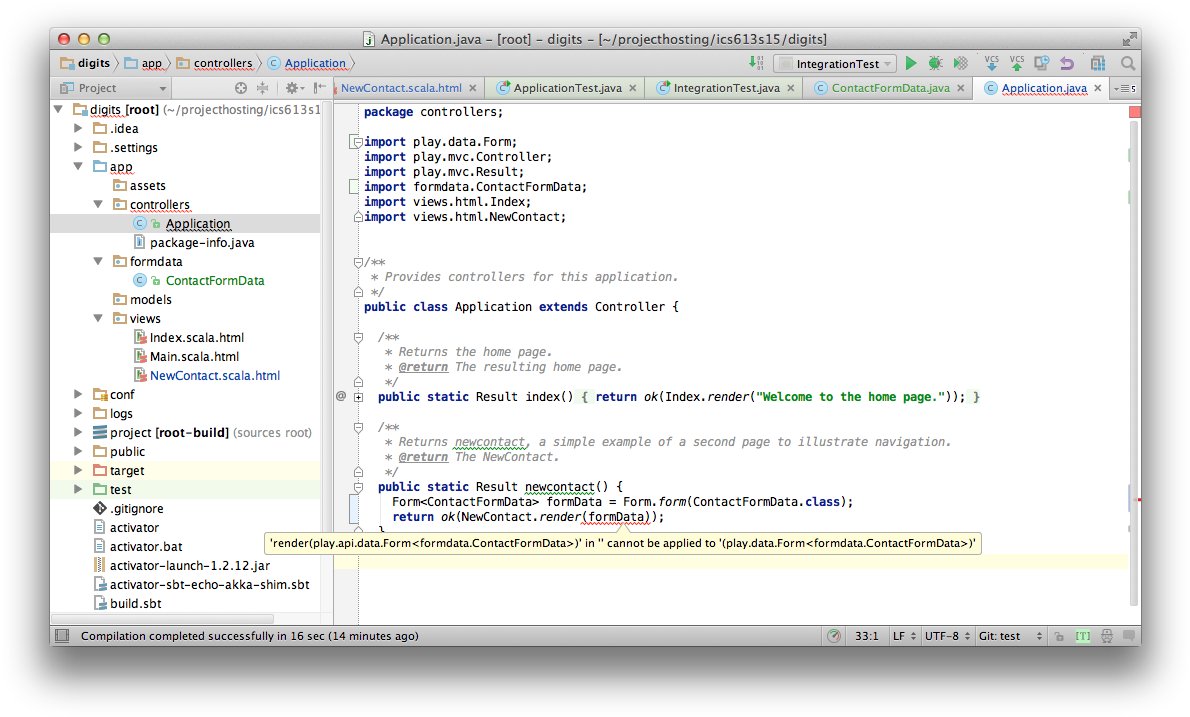1190x717 pixels.
Task: Run with coverage from the toolbar
Action: point(960,63)
